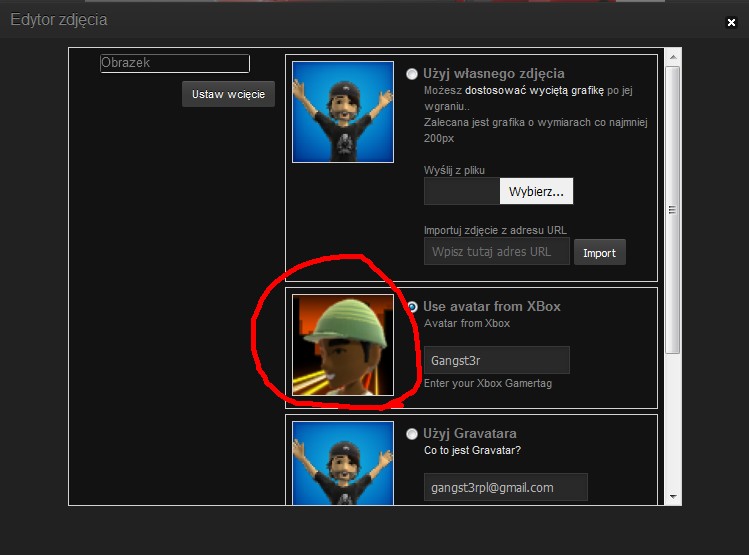
Task: Close the Edytor zdjęcia dialog
Action: pos(731,21)
